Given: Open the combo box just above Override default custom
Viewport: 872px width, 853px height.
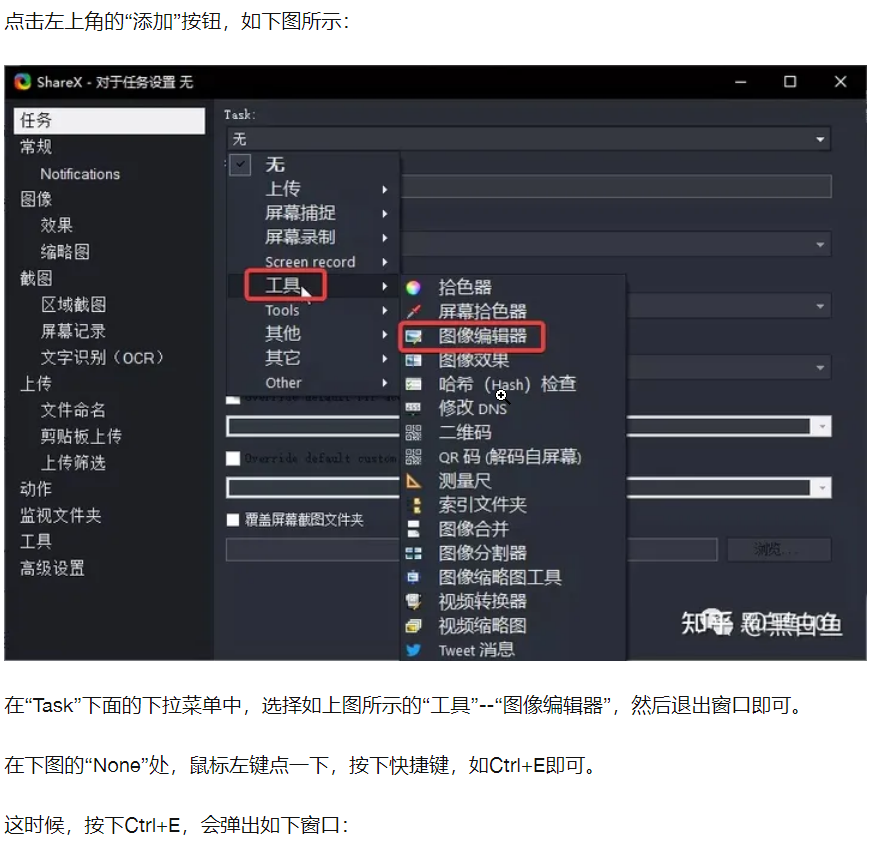Looking at the screenshot, I should [528, 427].
